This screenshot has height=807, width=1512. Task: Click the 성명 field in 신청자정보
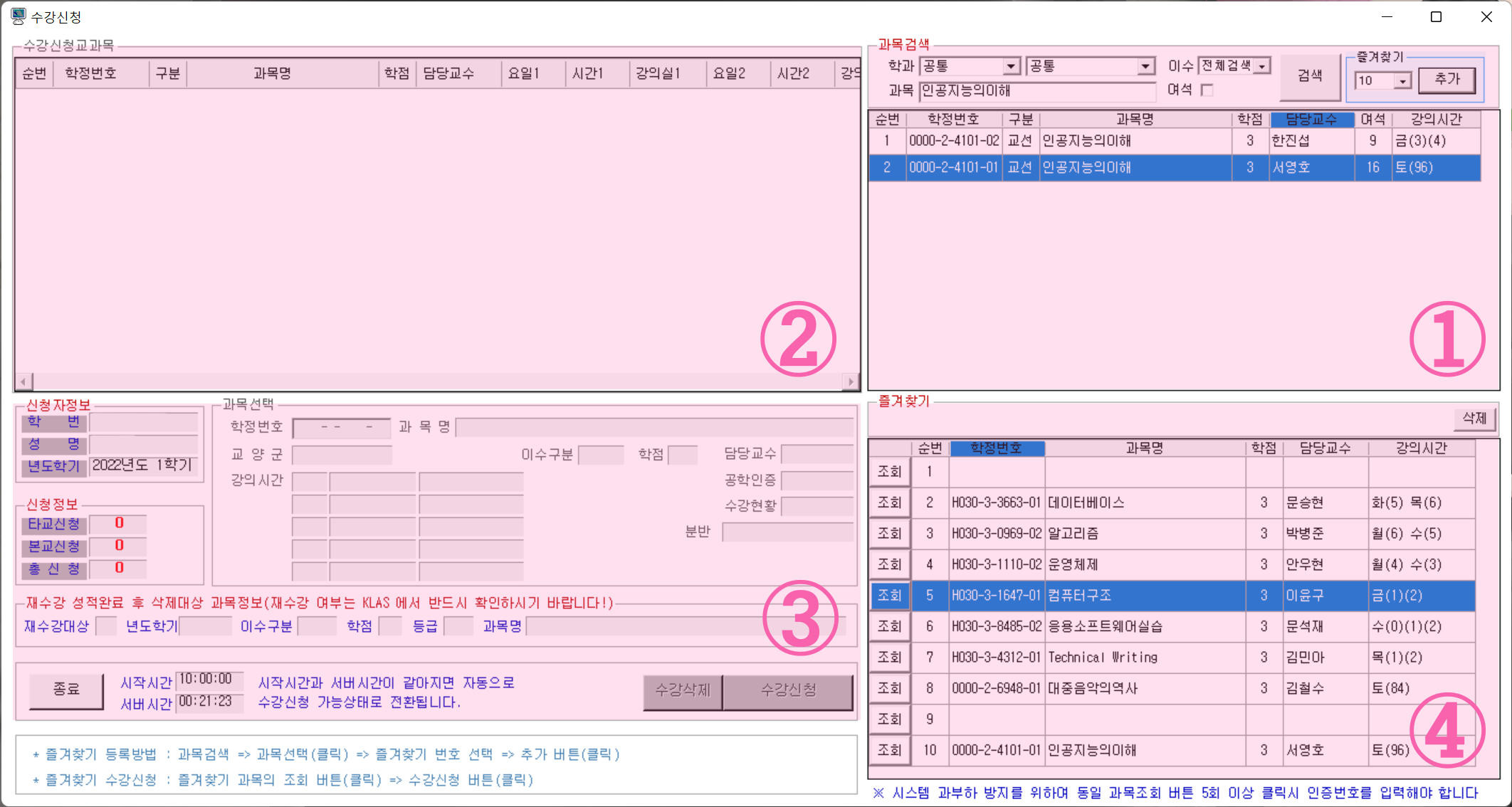[x=144, y=445]
